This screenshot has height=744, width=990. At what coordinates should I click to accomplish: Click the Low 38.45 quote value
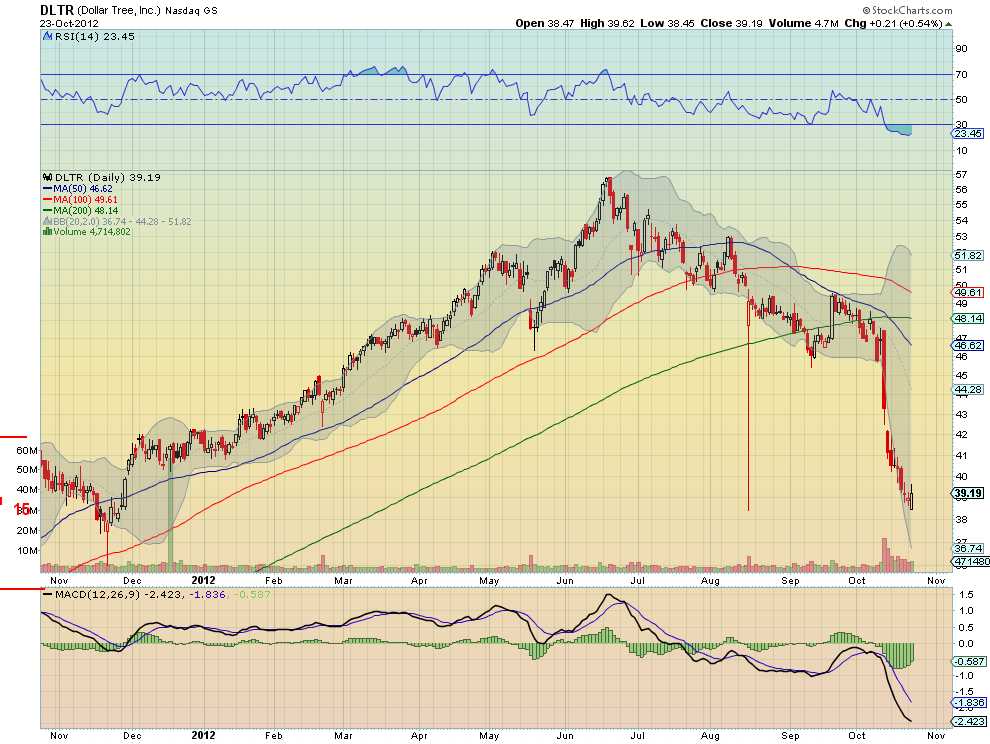(667, 23)
